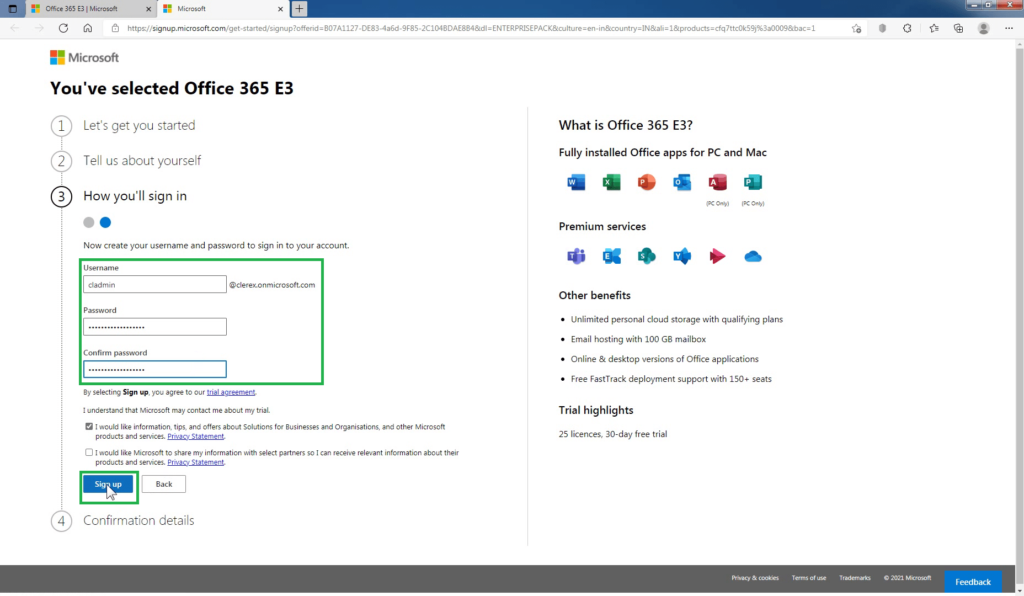
Task: Click the Sign up button
Action: (x=108, y=484)
